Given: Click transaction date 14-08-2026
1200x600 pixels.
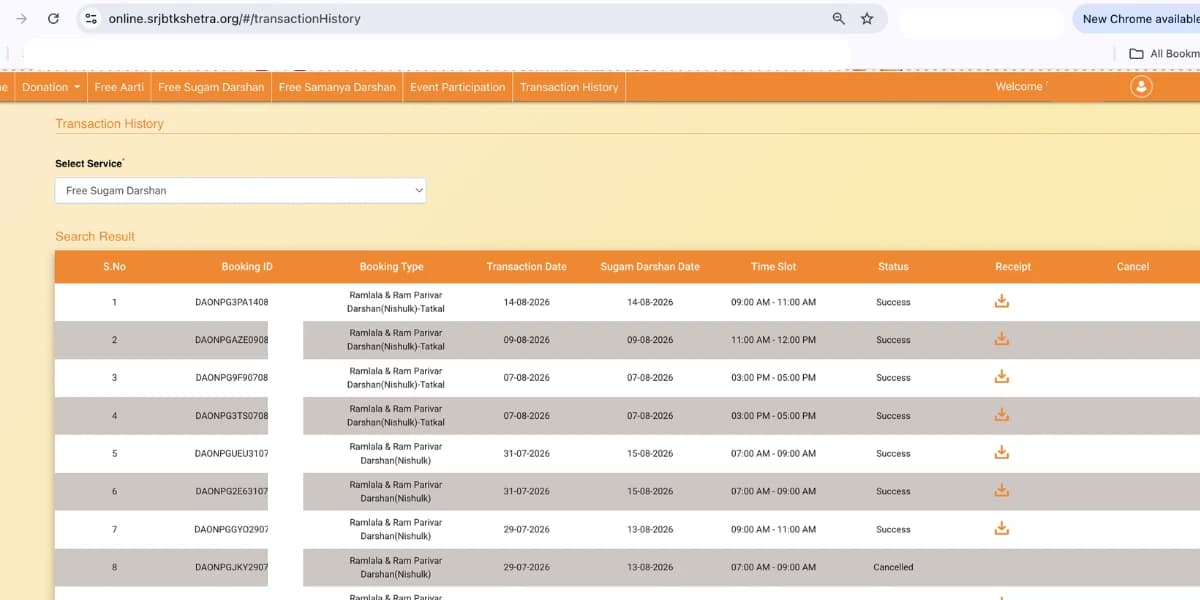Looking at the screenshot, I should [x=526, y=302].
